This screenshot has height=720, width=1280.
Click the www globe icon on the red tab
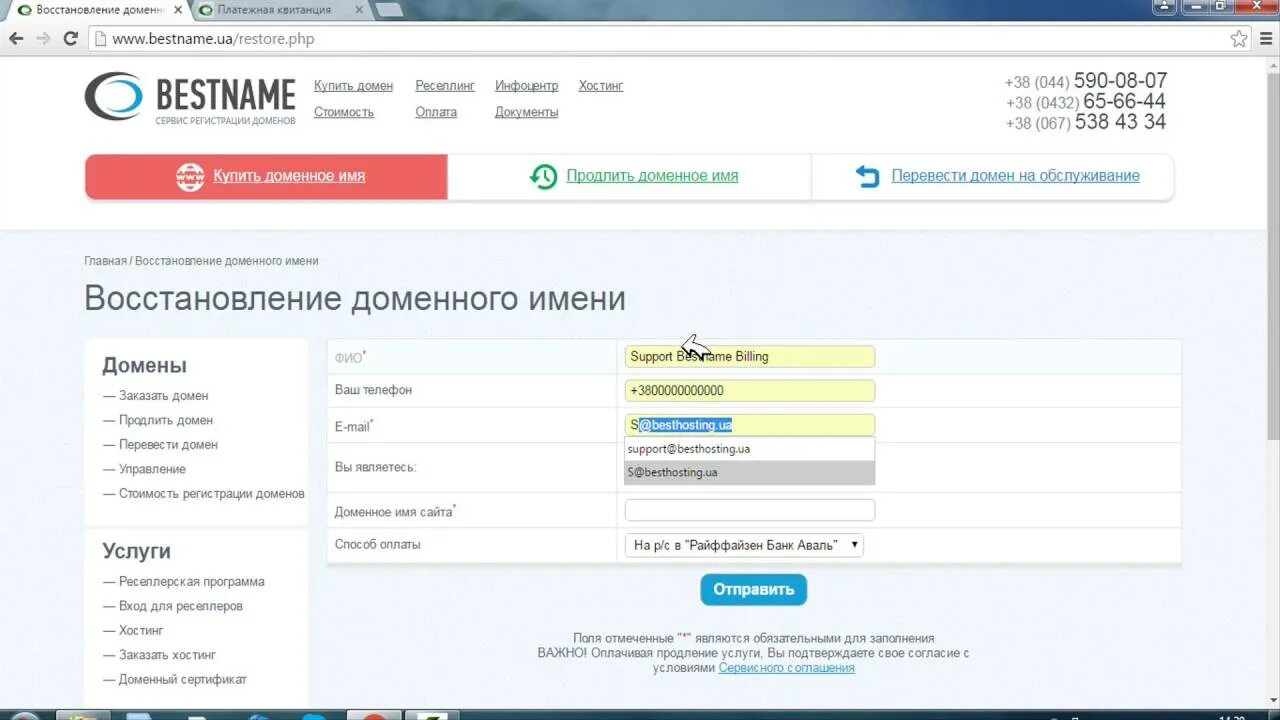click(190, 176)
